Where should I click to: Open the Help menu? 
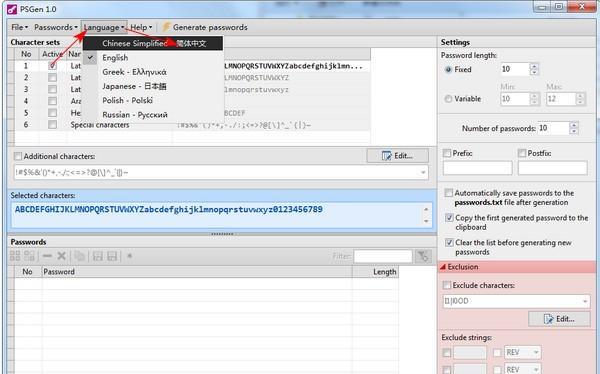pyautogui.click(x=141, y=27)
